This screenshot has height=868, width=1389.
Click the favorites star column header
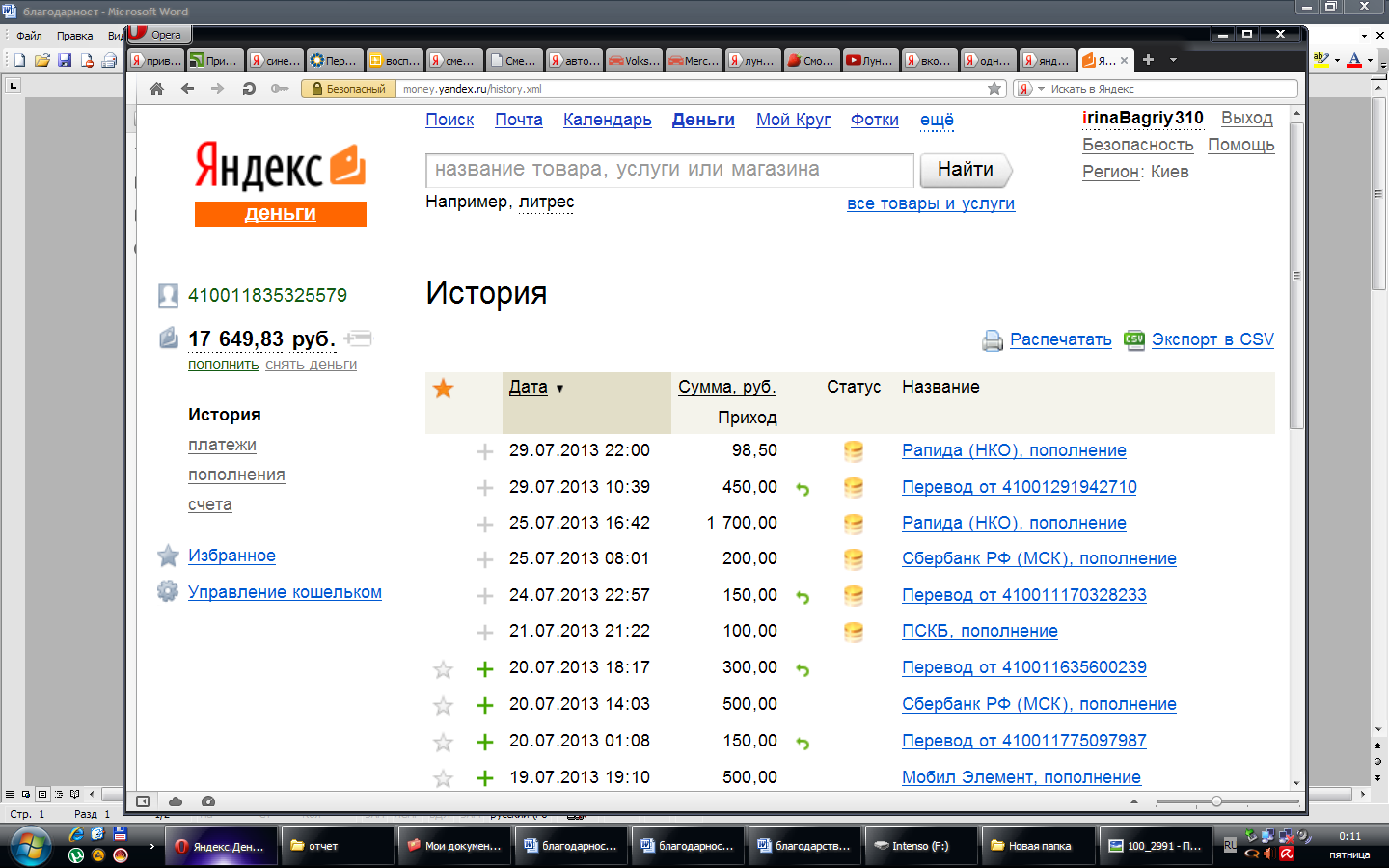(444, 389)
